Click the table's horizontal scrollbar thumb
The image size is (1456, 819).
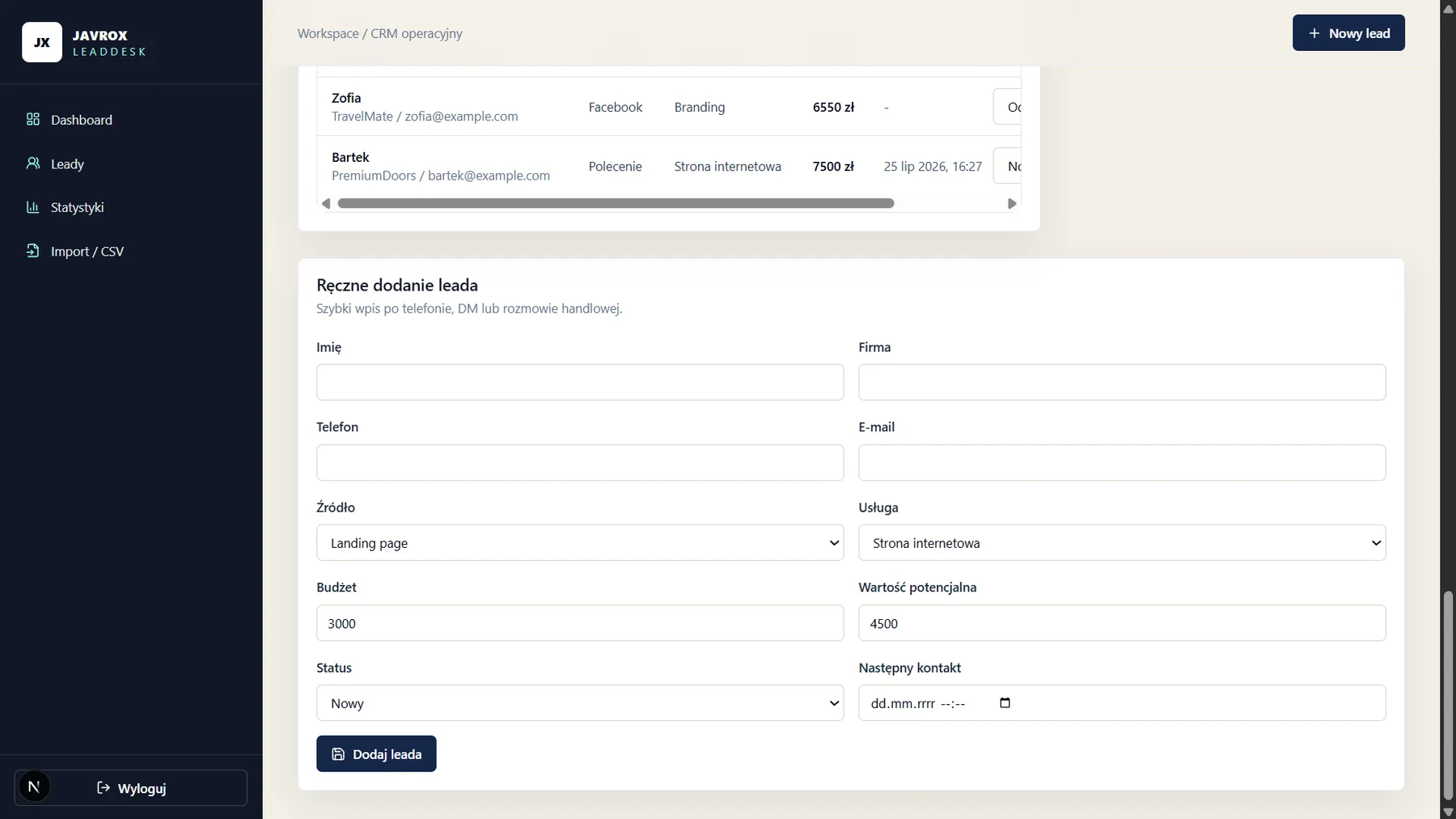pos(616,203)
